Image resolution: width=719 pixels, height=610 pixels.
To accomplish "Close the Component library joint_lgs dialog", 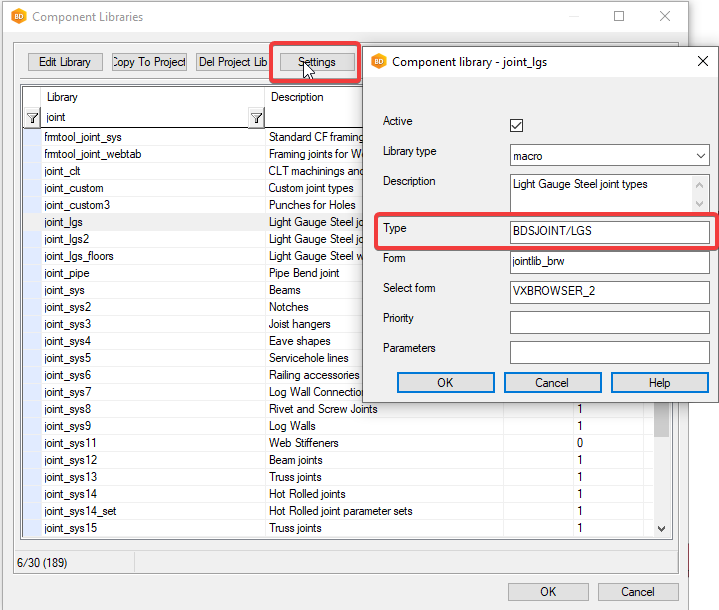I will 702,61.
